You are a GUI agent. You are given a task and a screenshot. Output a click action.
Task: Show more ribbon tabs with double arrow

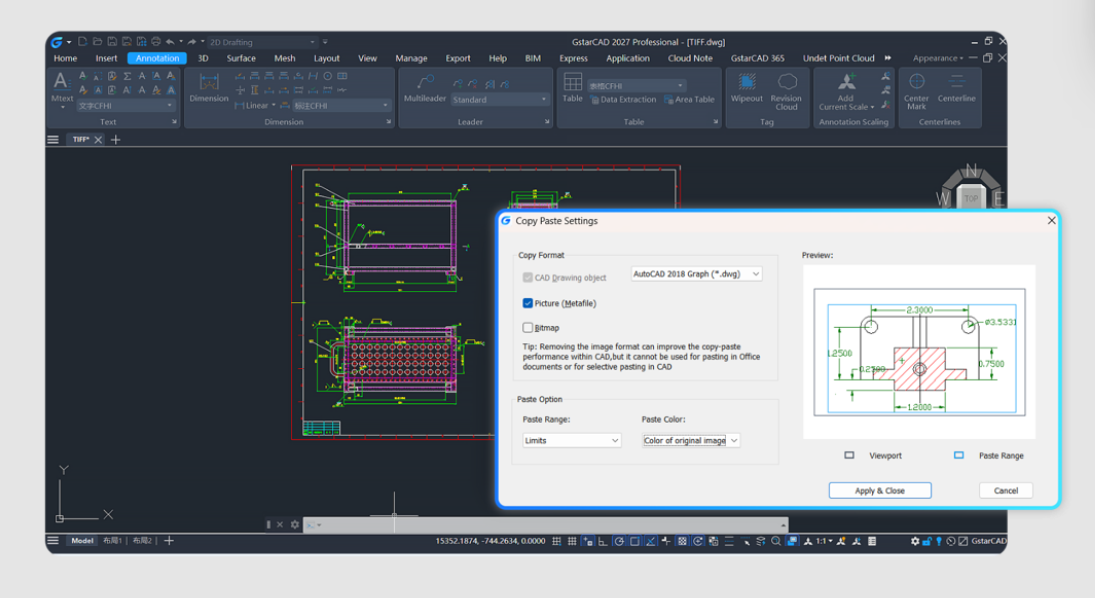[888, 58]
